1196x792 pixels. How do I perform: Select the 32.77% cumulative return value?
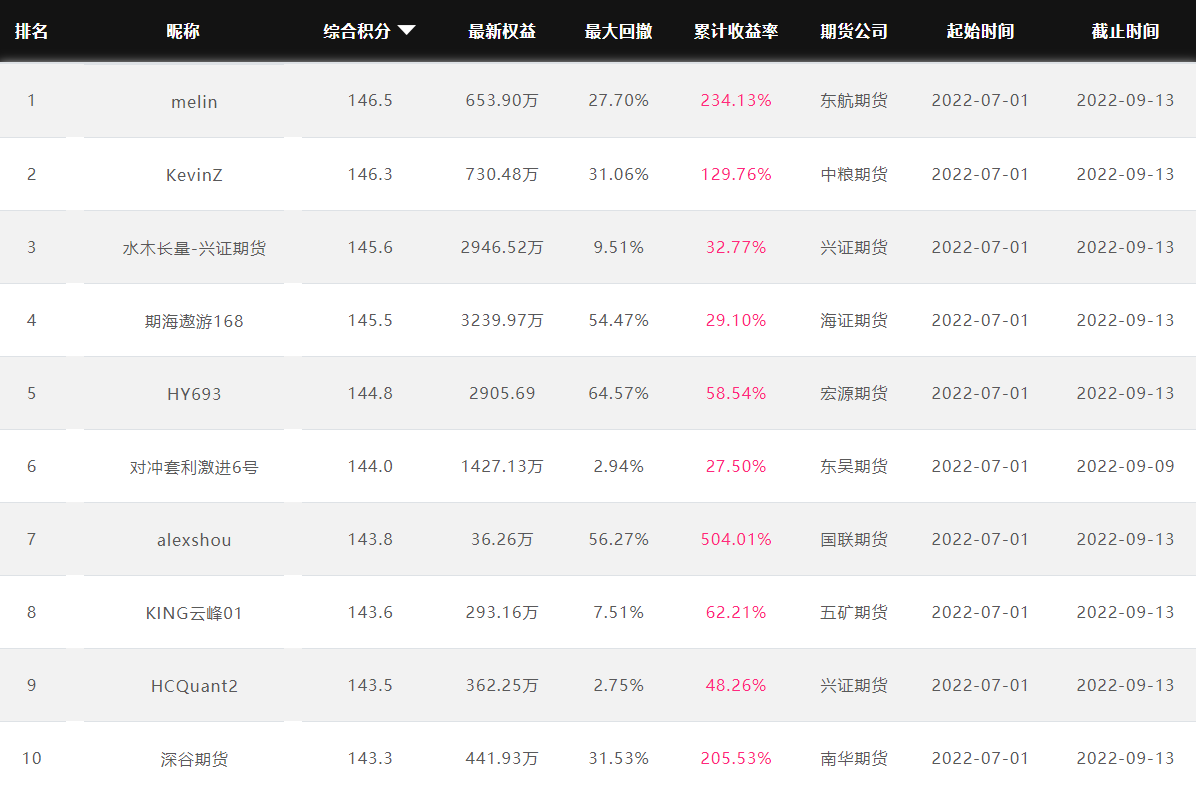(736, 247)
